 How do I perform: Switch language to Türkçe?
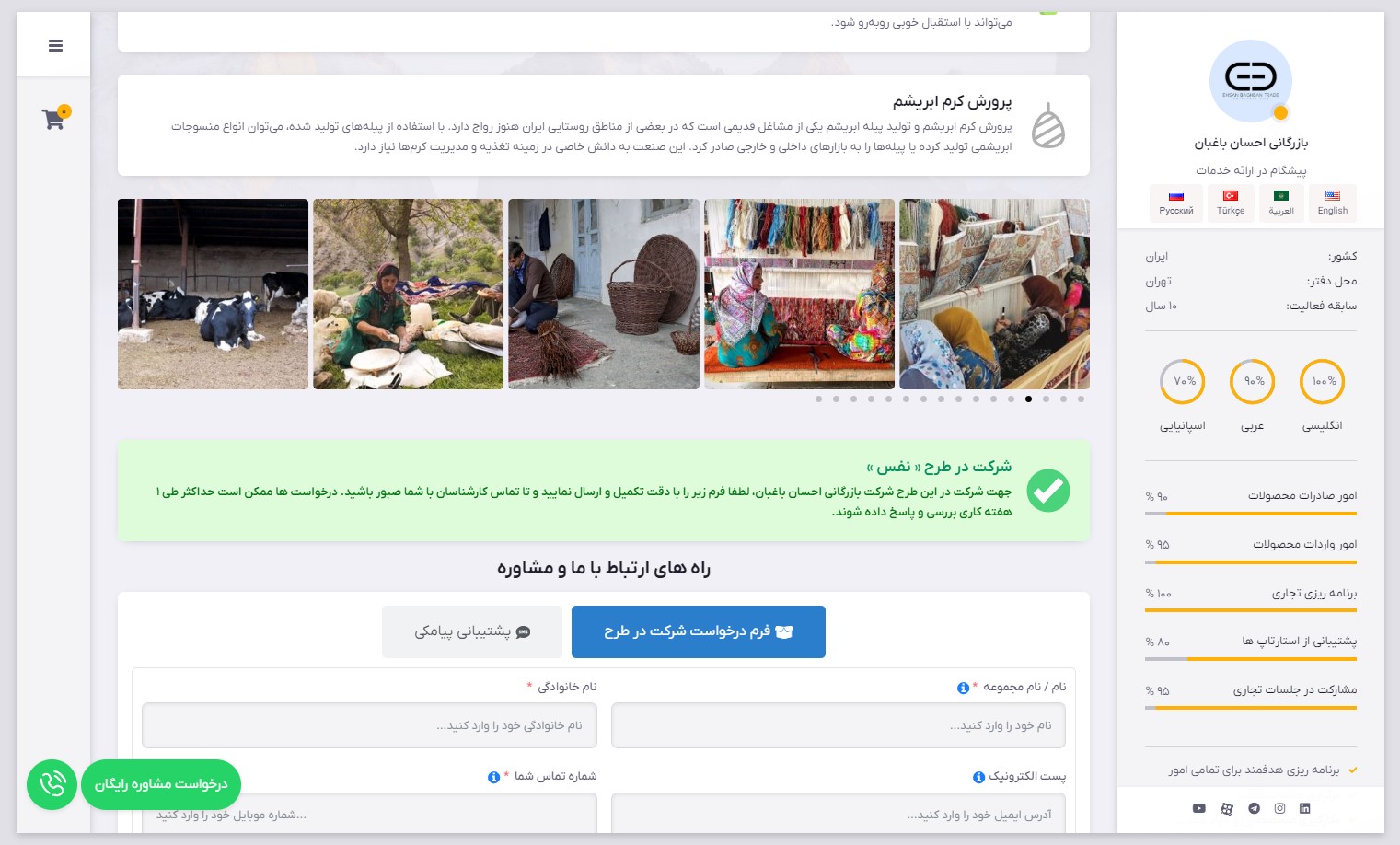point(1230,203)
